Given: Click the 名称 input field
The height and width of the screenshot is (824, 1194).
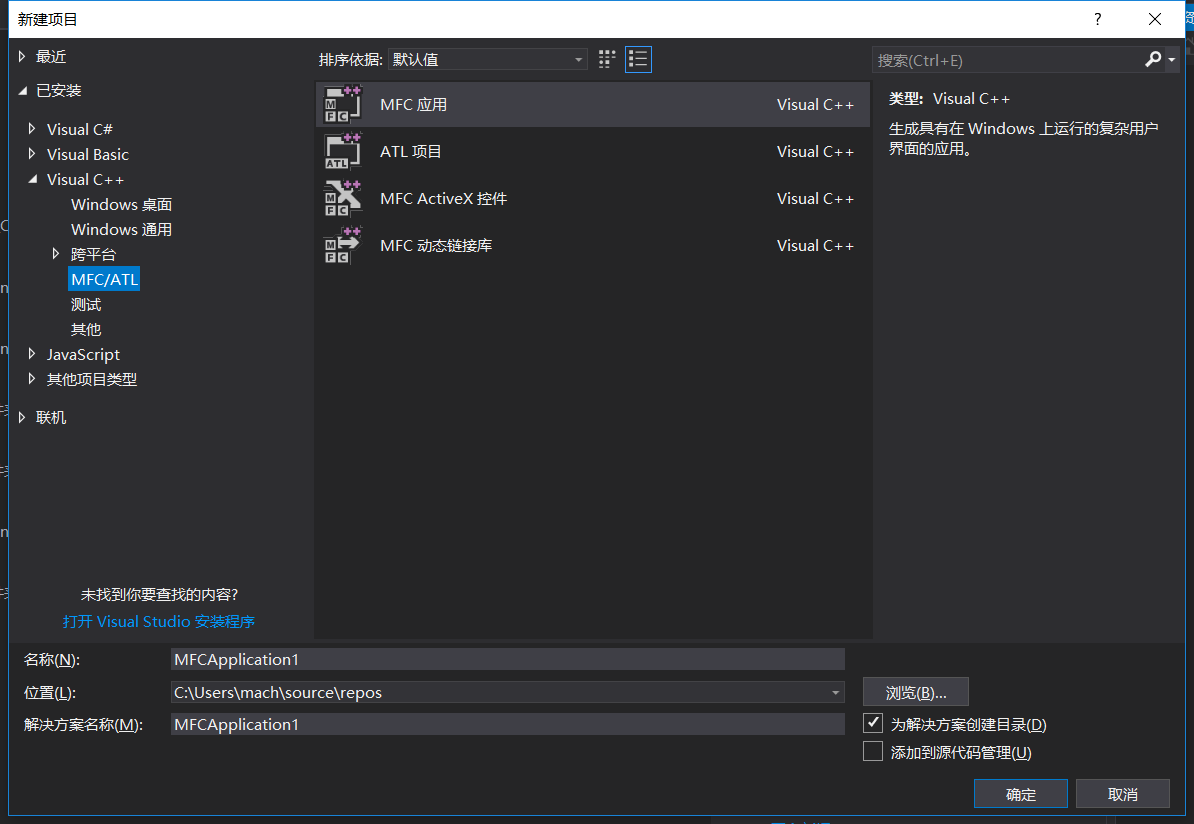Looking at the screenshot, I should coord(508,660).
